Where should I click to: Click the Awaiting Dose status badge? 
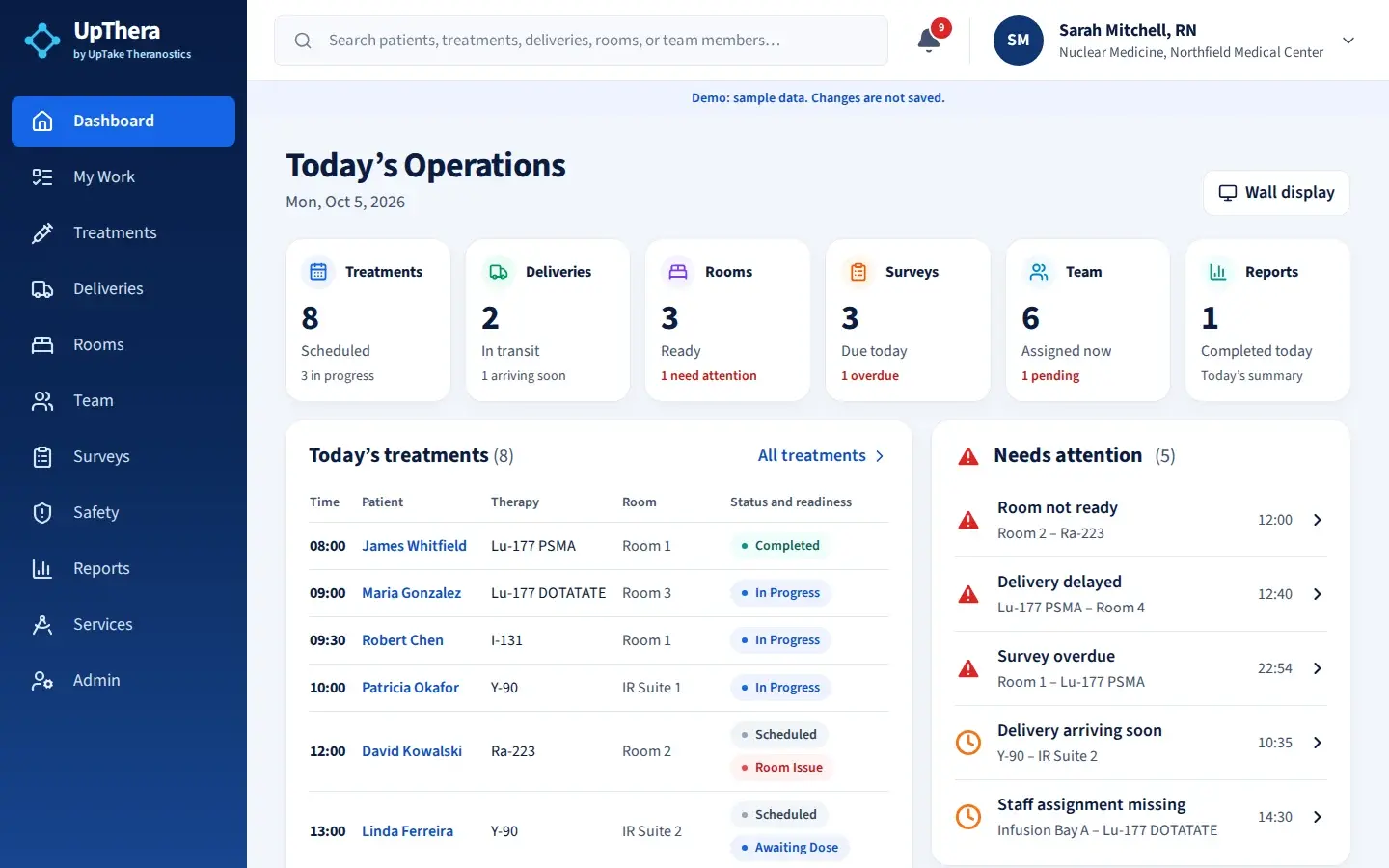[x=789, y=848]
